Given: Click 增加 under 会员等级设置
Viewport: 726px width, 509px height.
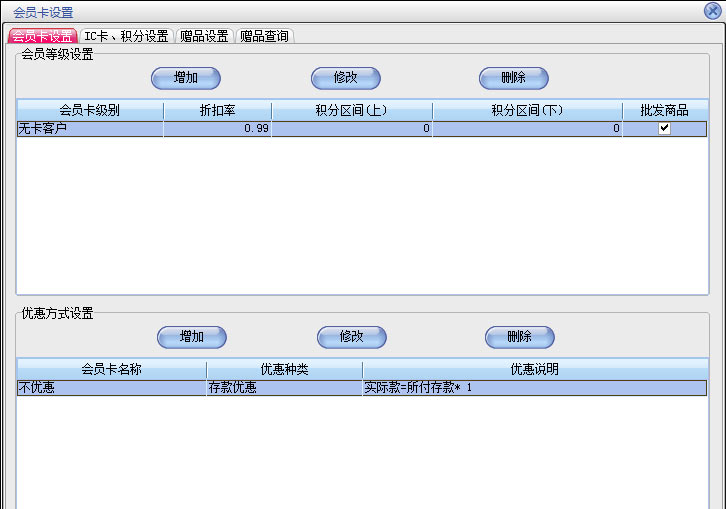Looking at the screenshot, I should point(185,78).
